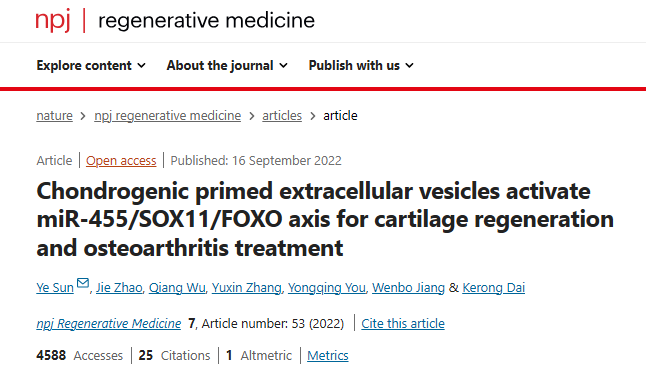Click the regenerative medicine journal title header
The image size is (646, 383).
coord(206,21)
